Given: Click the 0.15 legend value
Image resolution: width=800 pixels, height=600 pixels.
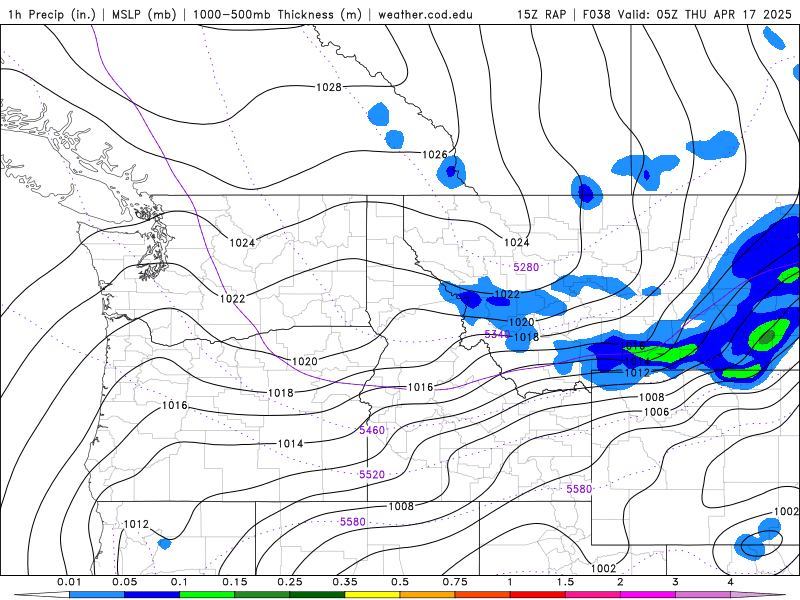Looking at the screenshot, I should click(235, 582).
